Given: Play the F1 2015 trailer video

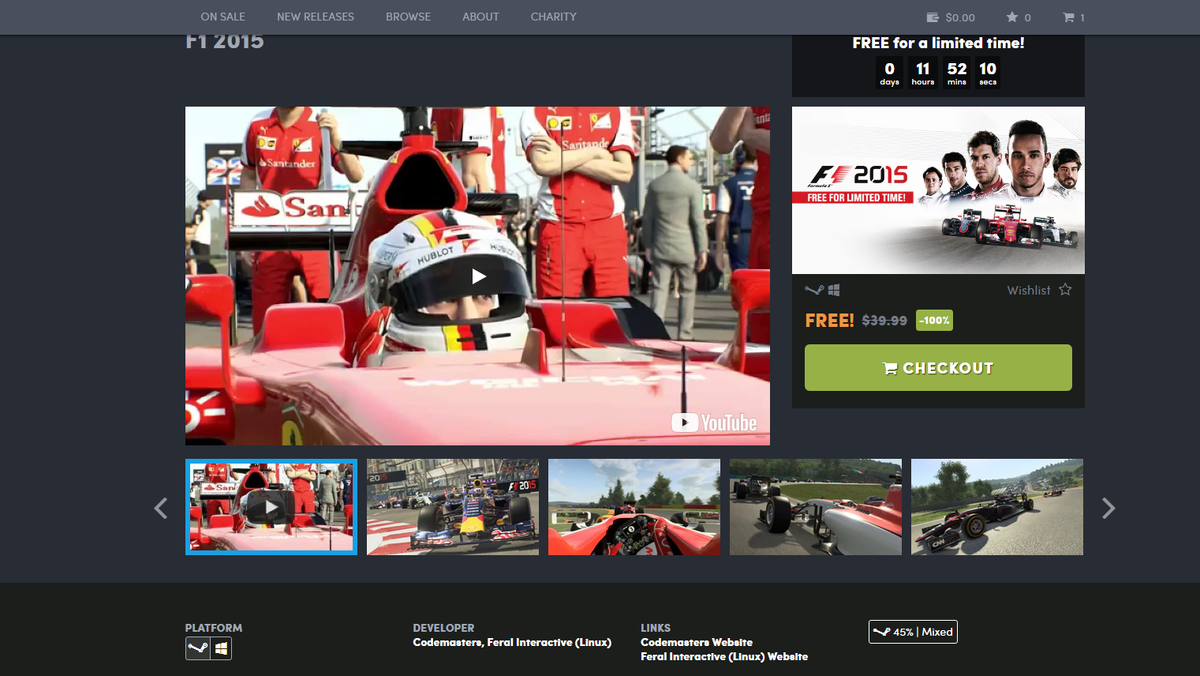Looking at the screenshot, I should 478,276.
